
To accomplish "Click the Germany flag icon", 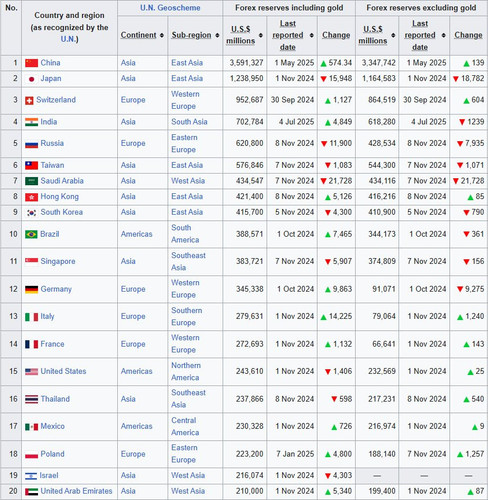I will (x=31, y=289).
